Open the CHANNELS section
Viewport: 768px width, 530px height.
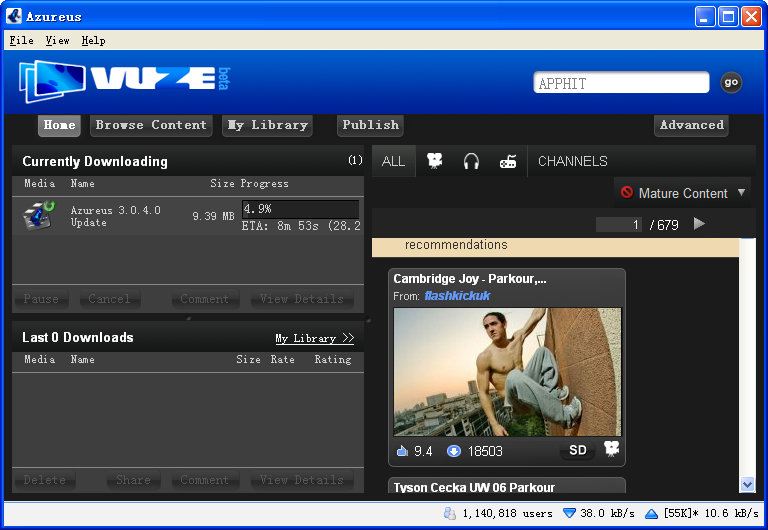(x=573, y=161)
